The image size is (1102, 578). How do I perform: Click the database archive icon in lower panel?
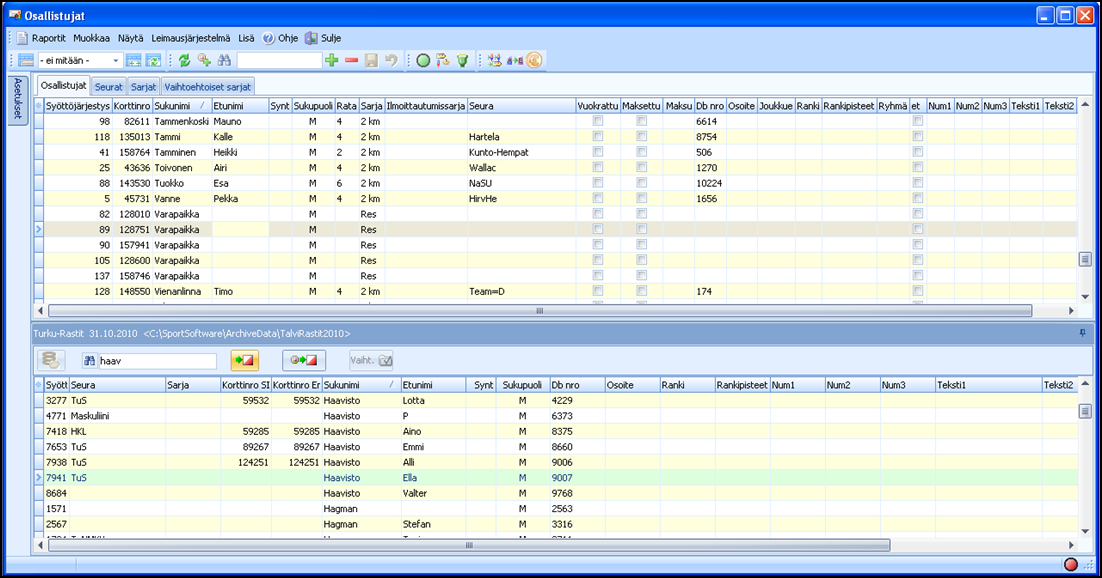51,360
